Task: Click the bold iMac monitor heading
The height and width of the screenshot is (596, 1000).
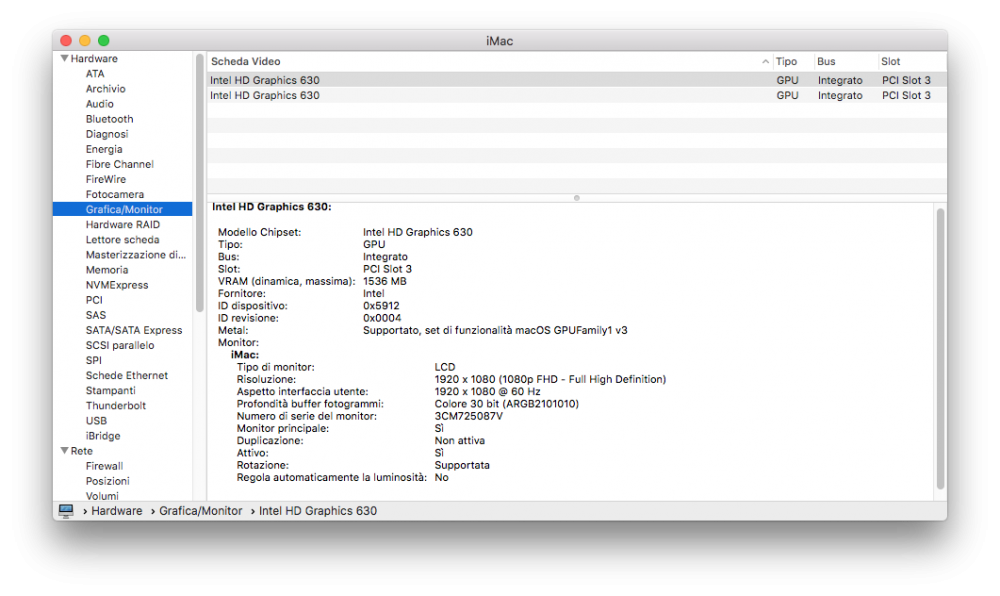Action: click(x=245, y=355)
